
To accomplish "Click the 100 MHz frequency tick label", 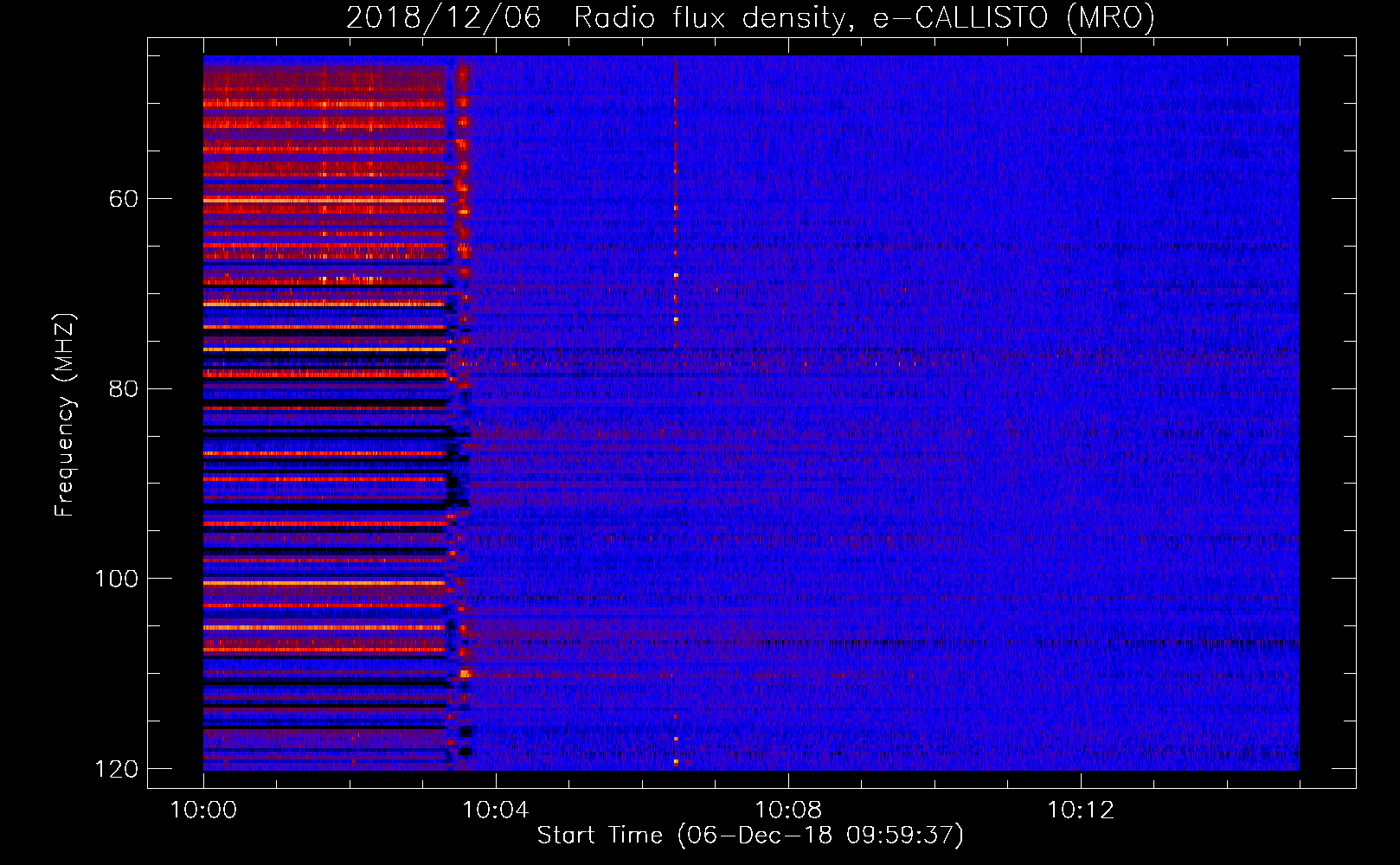I will (x=116, y=579).
